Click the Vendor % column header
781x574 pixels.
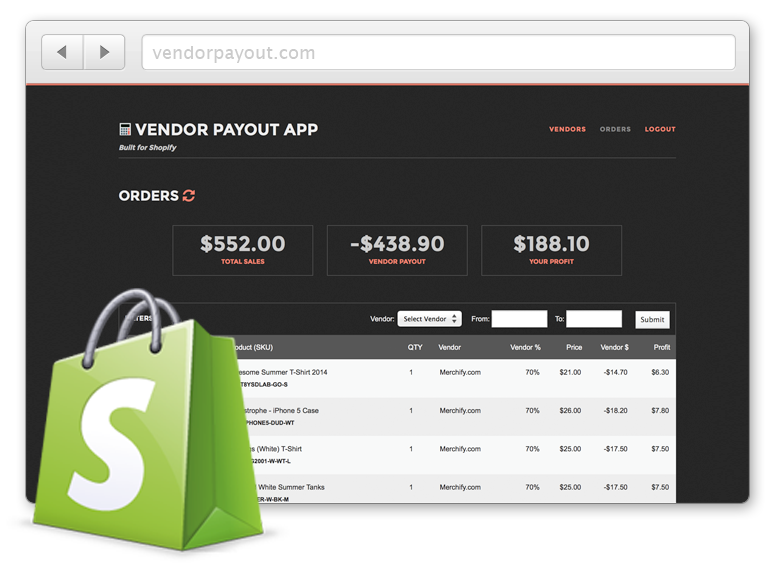pyautogui.click(x=524, y=347)
